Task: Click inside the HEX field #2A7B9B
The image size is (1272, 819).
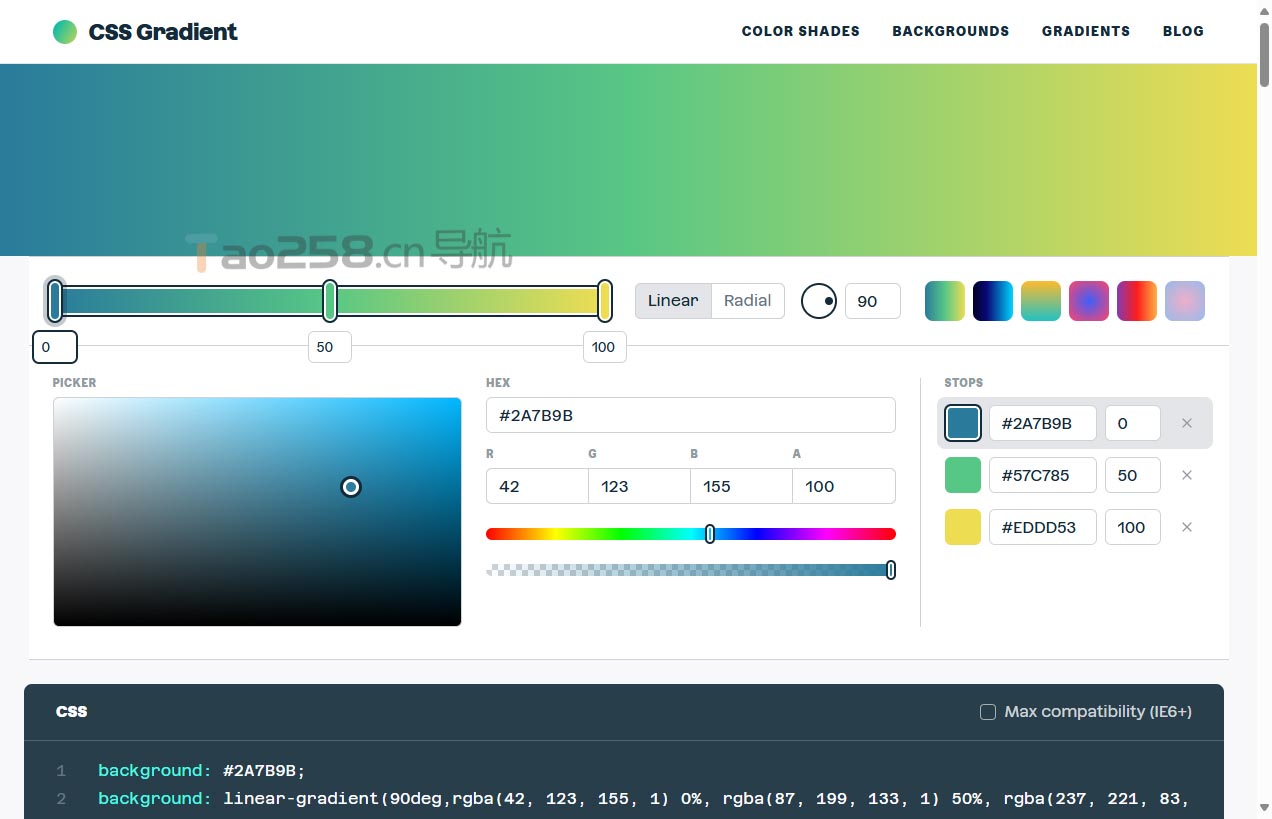Action: pos(690,415)
